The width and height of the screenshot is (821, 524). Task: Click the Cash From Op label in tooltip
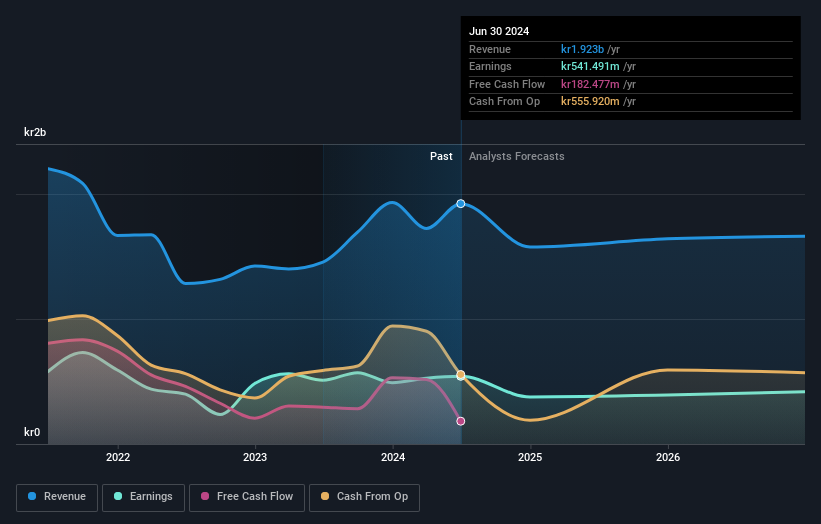pos(504,102)
